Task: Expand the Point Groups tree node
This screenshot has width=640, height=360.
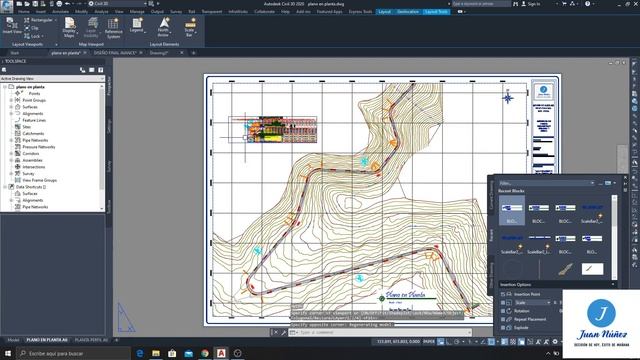Action: [x=11, y=100]
